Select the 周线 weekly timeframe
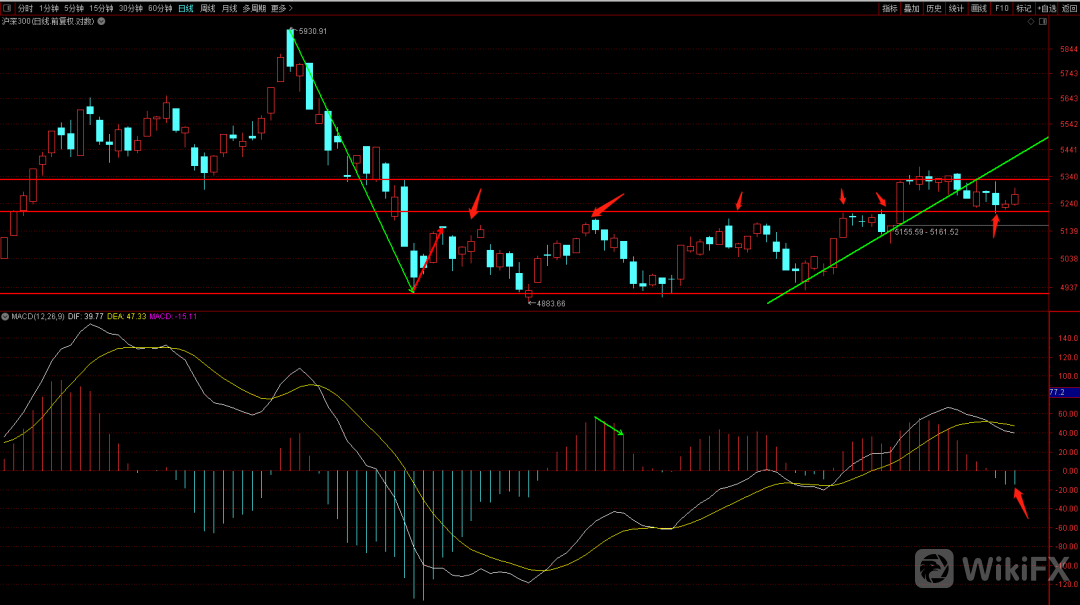Viewport: 1080px width, 605px height. coord(208,8)
